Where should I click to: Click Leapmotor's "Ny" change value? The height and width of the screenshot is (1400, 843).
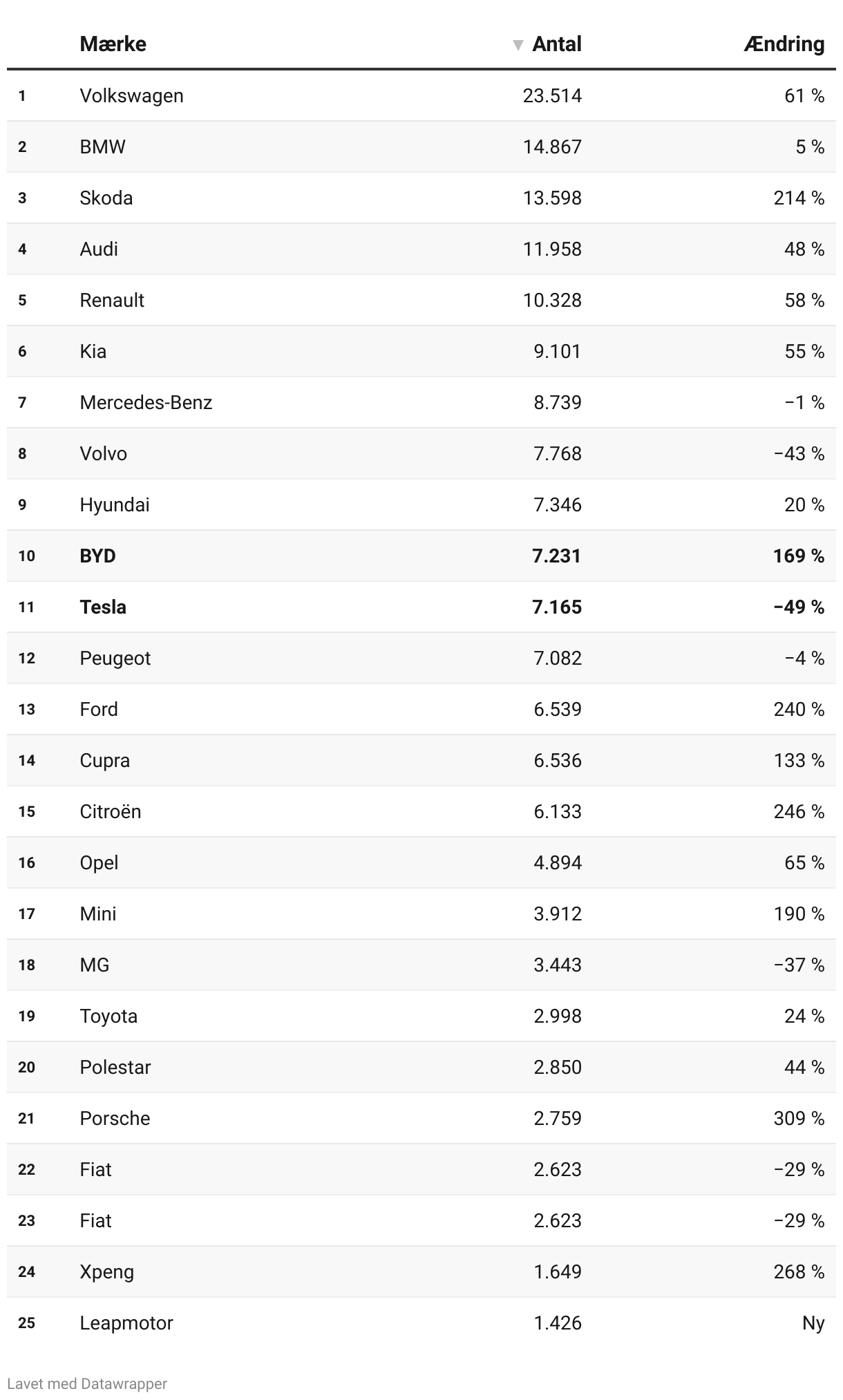point(813,1323)
